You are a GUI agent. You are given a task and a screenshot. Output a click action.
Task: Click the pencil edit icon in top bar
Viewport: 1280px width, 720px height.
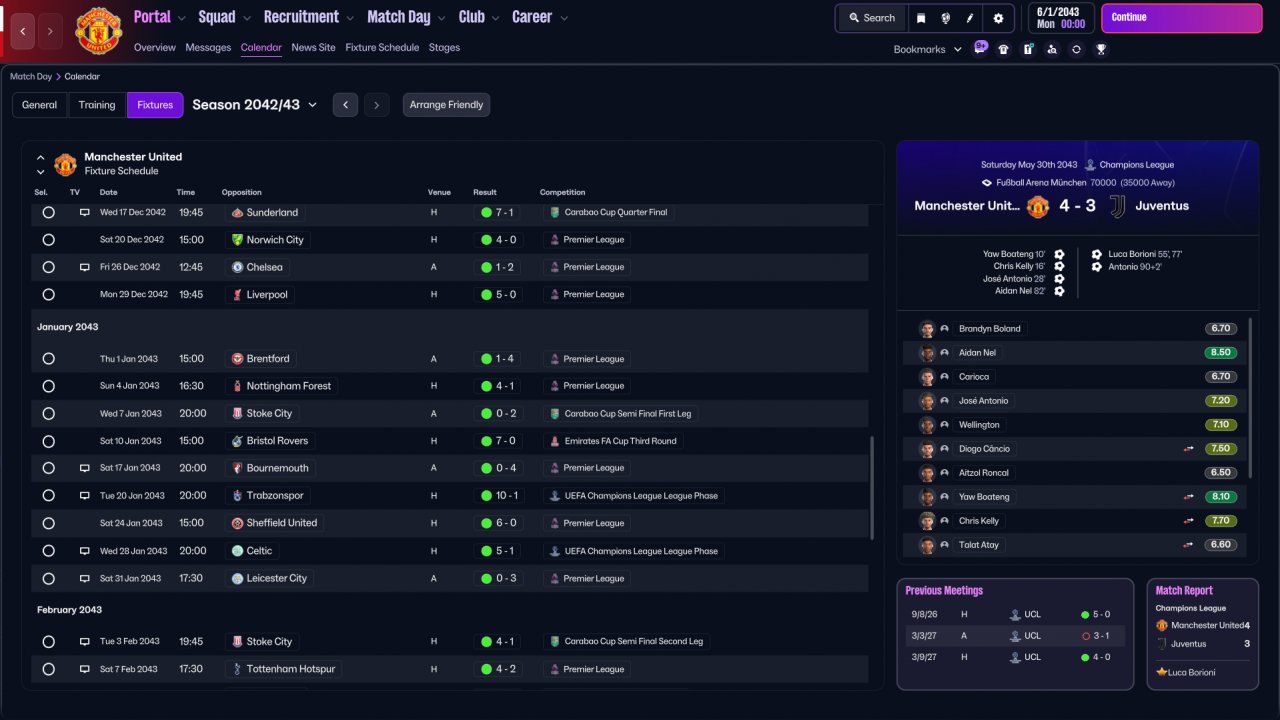pyautogui.click(x=970, y=18)
